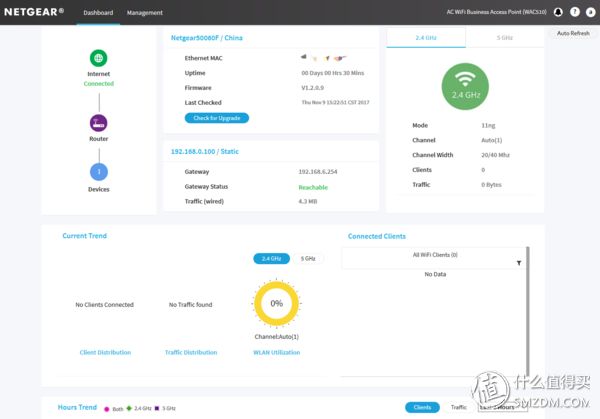Click the 5 GHz legend marker
600x419 pixels.
pos(157,408)
